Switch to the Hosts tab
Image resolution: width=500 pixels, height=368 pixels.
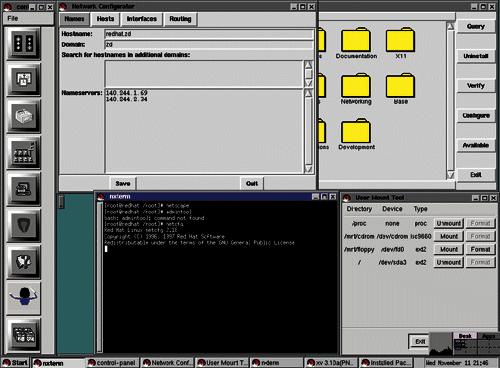(x=105, y=19)
